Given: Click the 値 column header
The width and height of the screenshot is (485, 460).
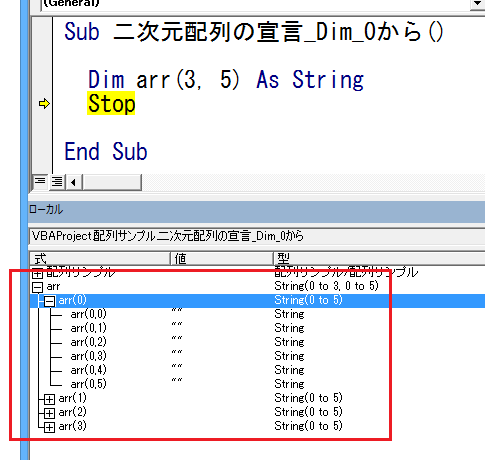Looking at the screenshot, I should point(222,258).
